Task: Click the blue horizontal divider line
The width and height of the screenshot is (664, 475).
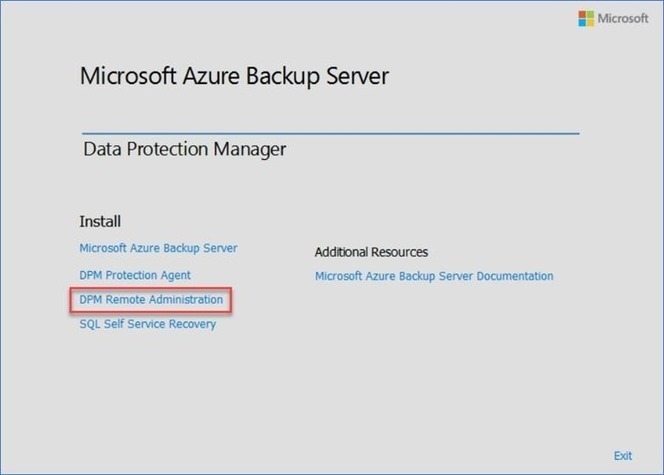Action: (x=331, y=134)
